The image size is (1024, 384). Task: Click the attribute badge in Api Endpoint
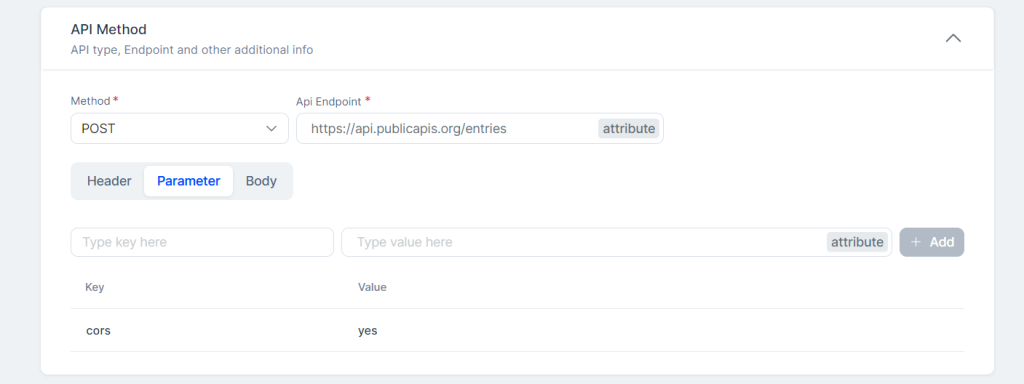coord(628,129)
